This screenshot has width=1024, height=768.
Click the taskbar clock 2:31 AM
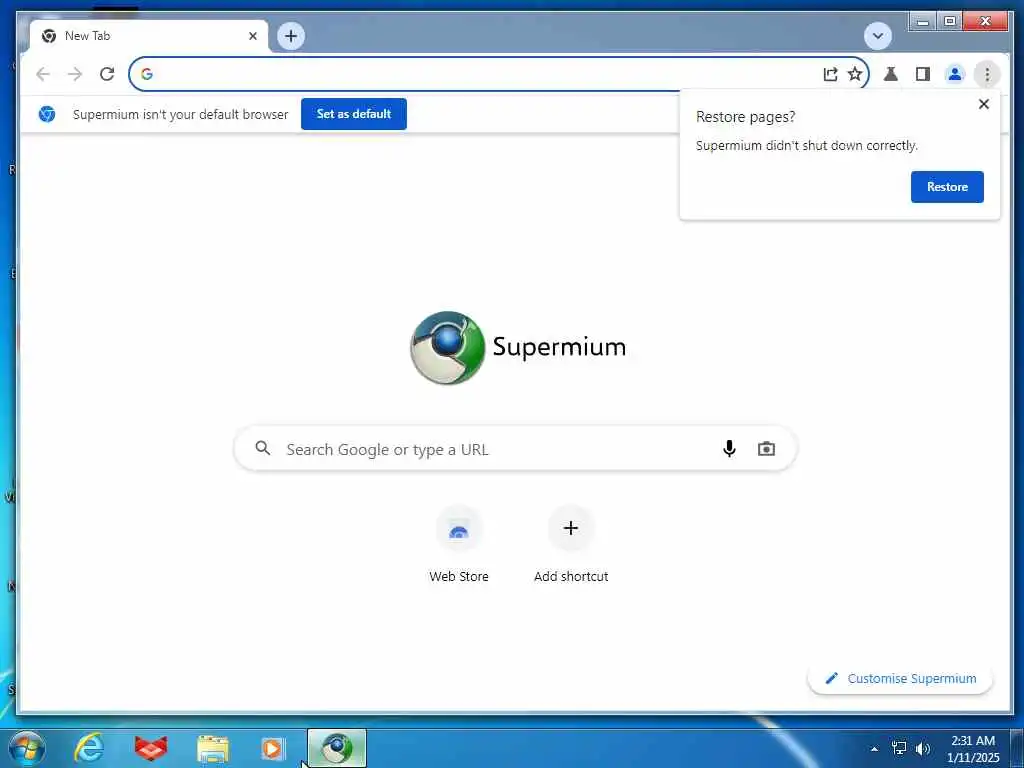point(973,749)
